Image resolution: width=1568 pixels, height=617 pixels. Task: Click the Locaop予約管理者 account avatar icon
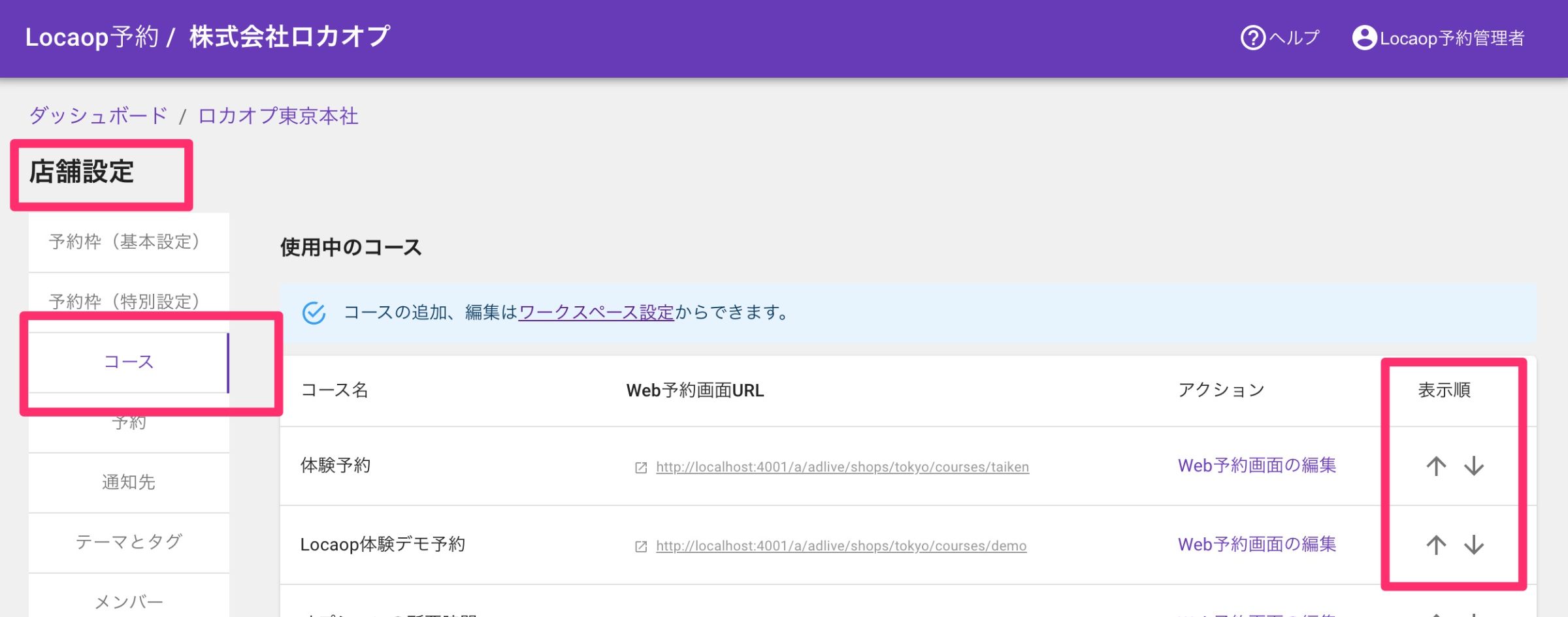(x=1364, y=38)
